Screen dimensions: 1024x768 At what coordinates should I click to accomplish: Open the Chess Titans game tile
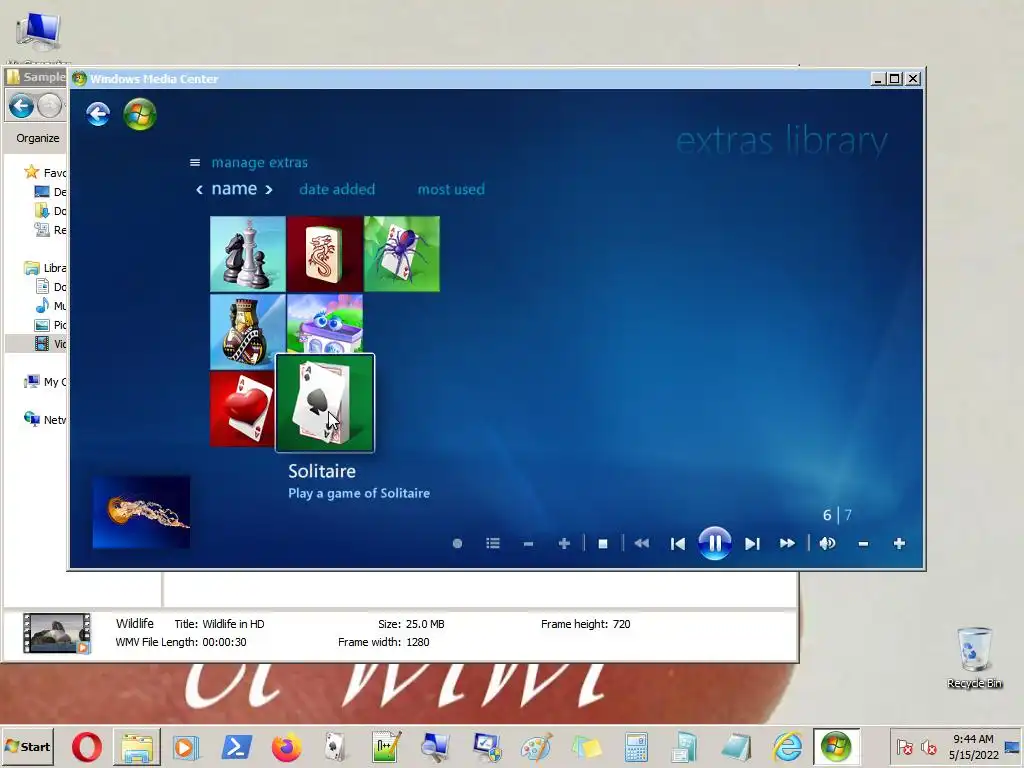(x=248, y=254)
